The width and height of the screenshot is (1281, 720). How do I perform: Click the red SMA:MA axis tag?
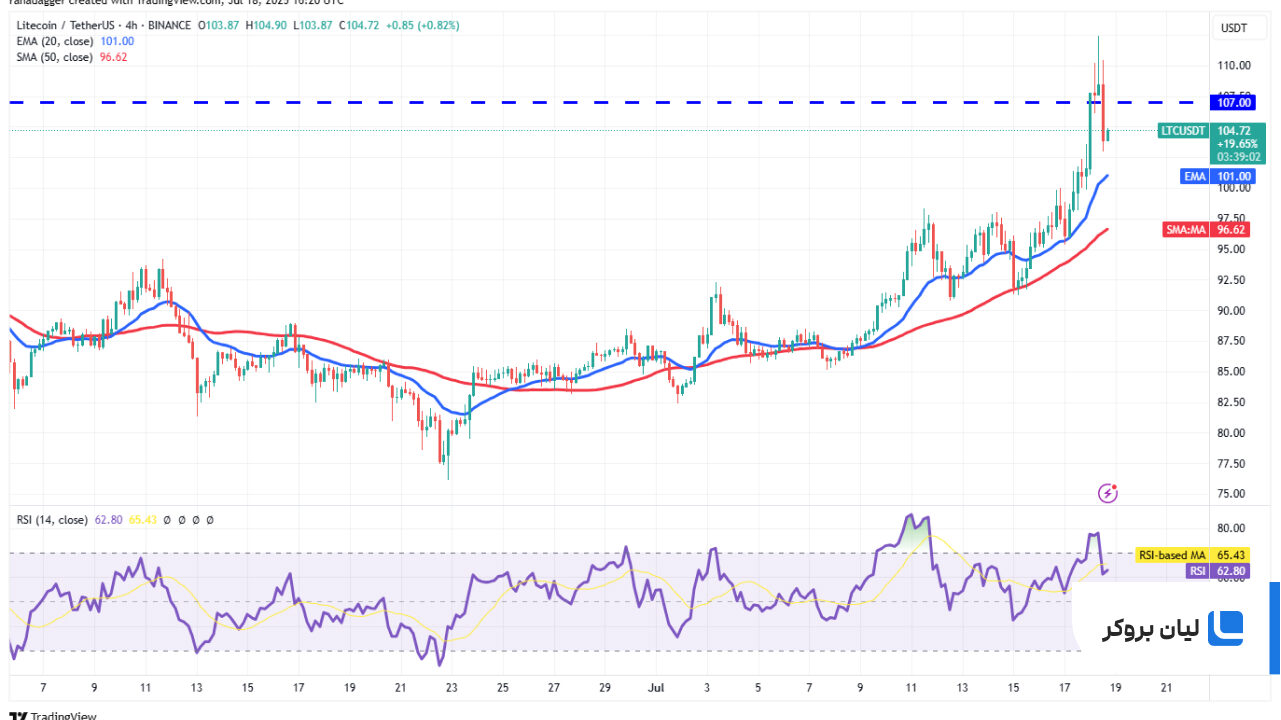click(1186, 229)
